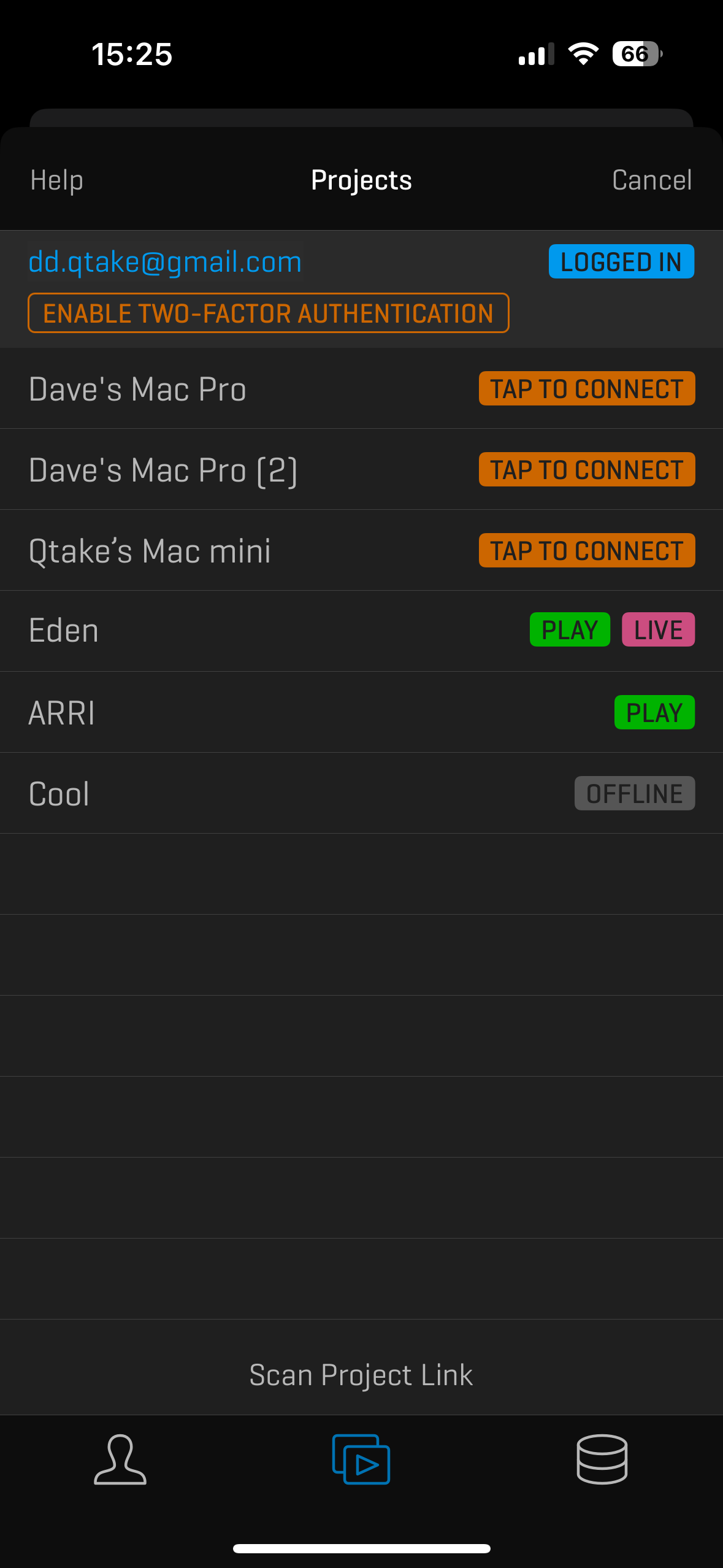The height and width of the screenshot is (1568, 723).
Task: Tap the battery level indicator
Action: click(637, 54)
